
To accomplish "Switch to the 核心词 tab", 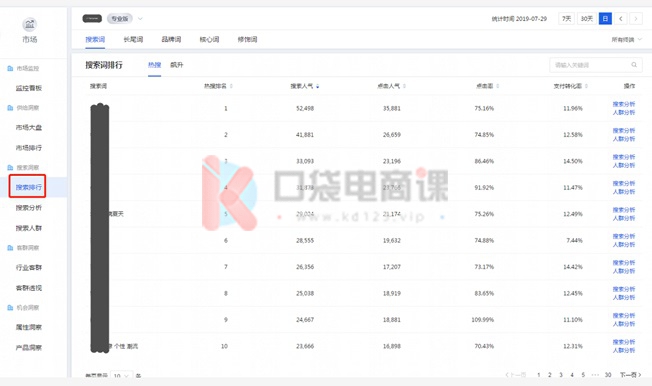I will click(x=209, y=40).
